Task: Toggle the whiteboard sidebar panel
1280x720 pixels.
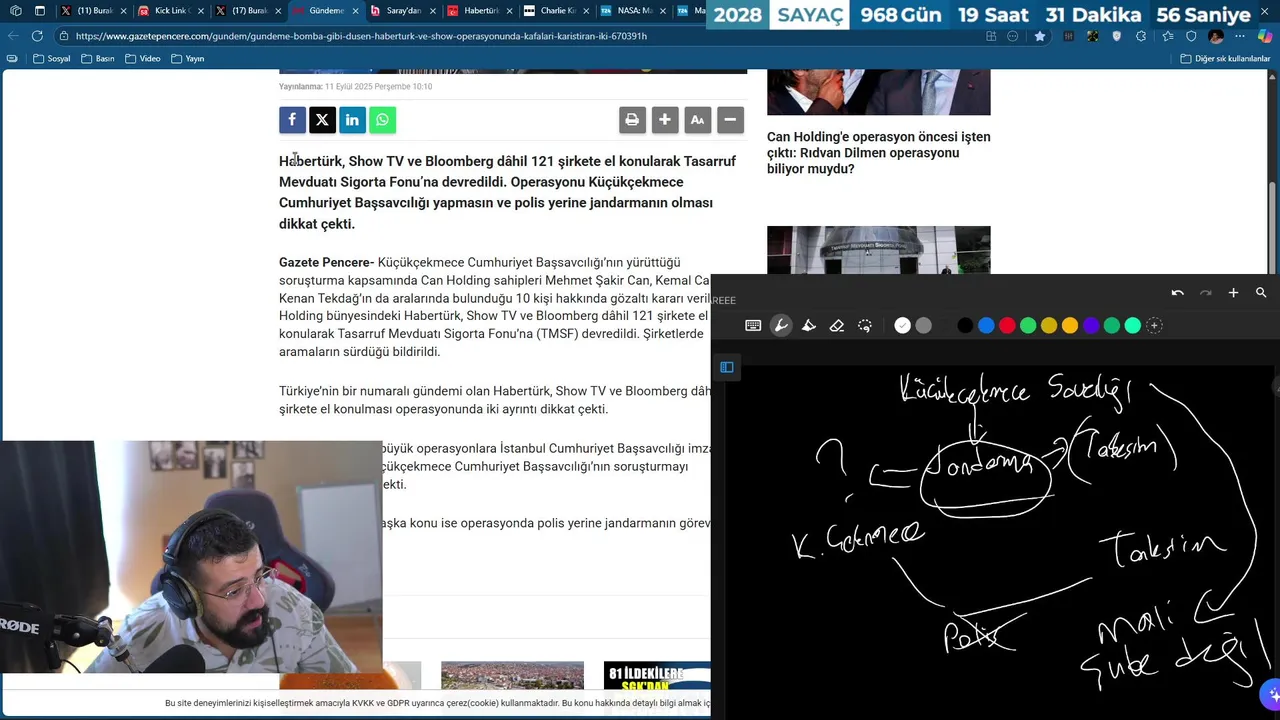Action: tap(727, 367)
